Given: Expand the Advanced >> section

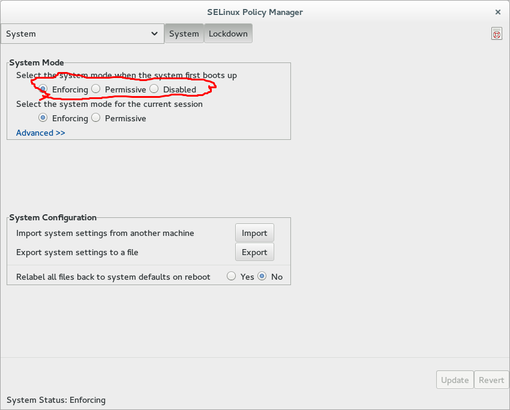Looking at the screenshot, I should [40, 133].
